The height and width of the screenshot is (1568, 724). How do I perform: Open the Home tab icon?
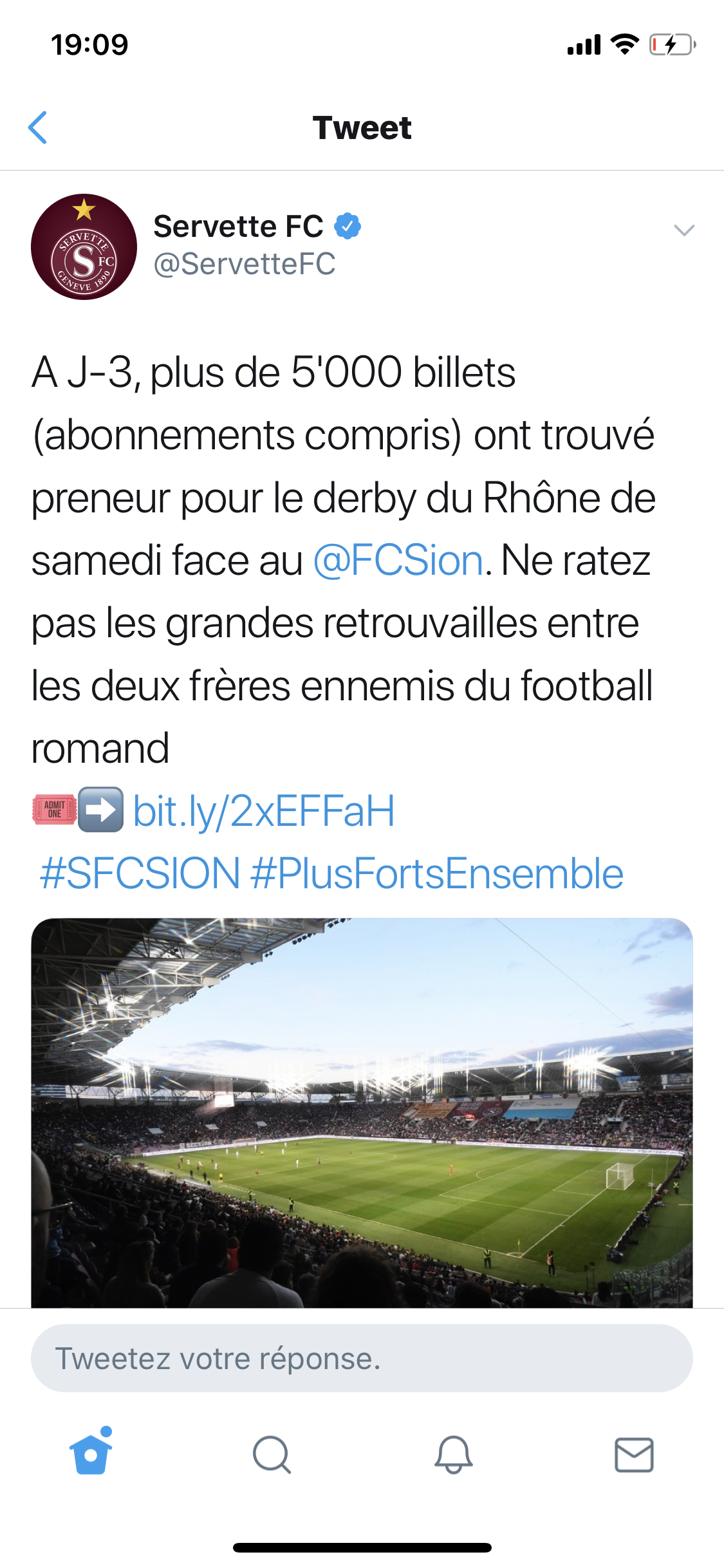[91, 1453]
